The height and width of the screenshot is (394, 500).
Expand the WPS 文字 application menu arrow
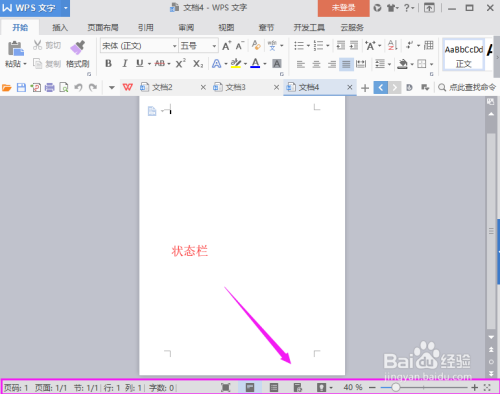66,8
